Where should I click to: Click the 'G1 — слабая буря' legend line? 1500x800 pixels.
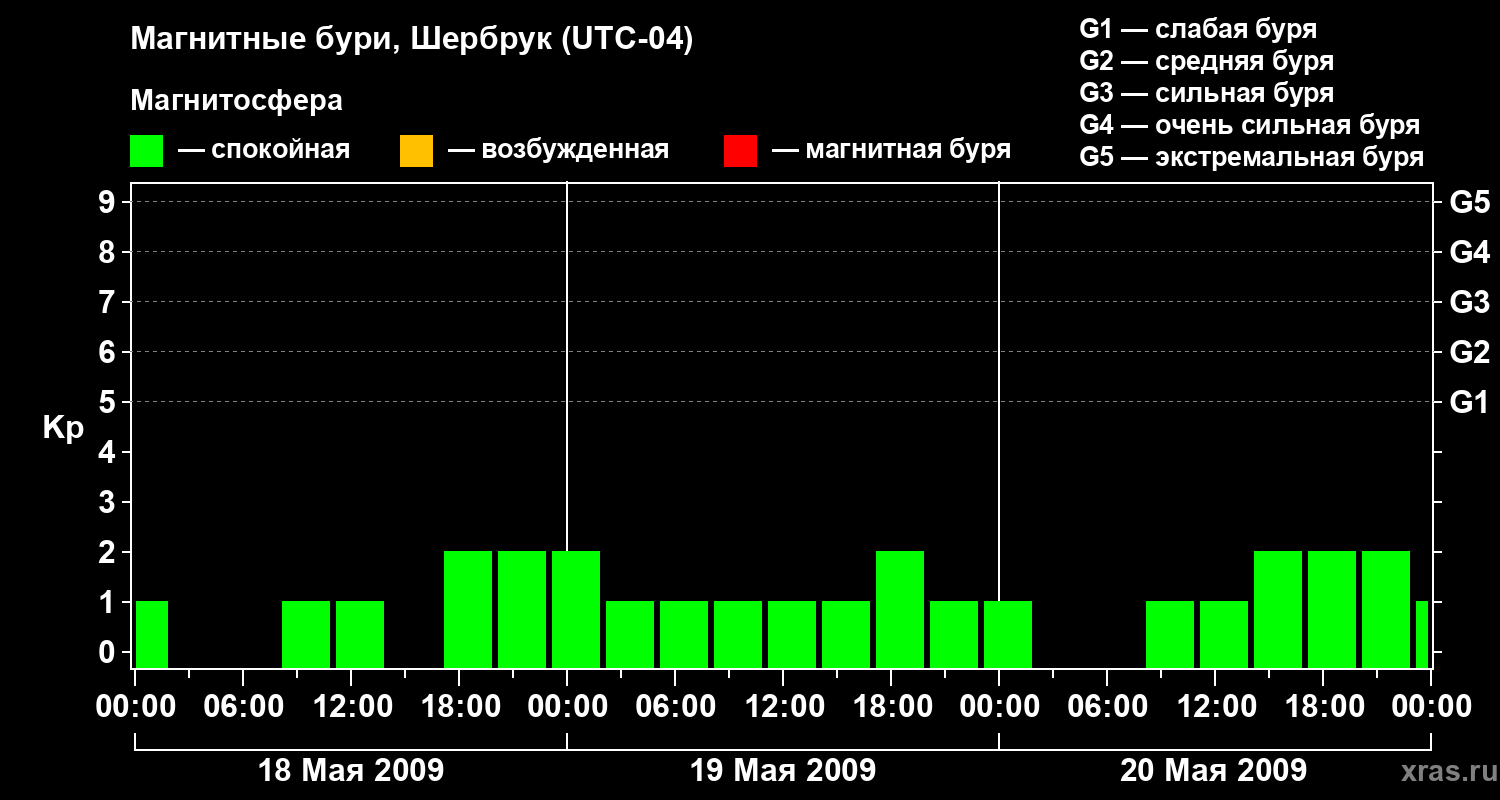(1198, 29)
